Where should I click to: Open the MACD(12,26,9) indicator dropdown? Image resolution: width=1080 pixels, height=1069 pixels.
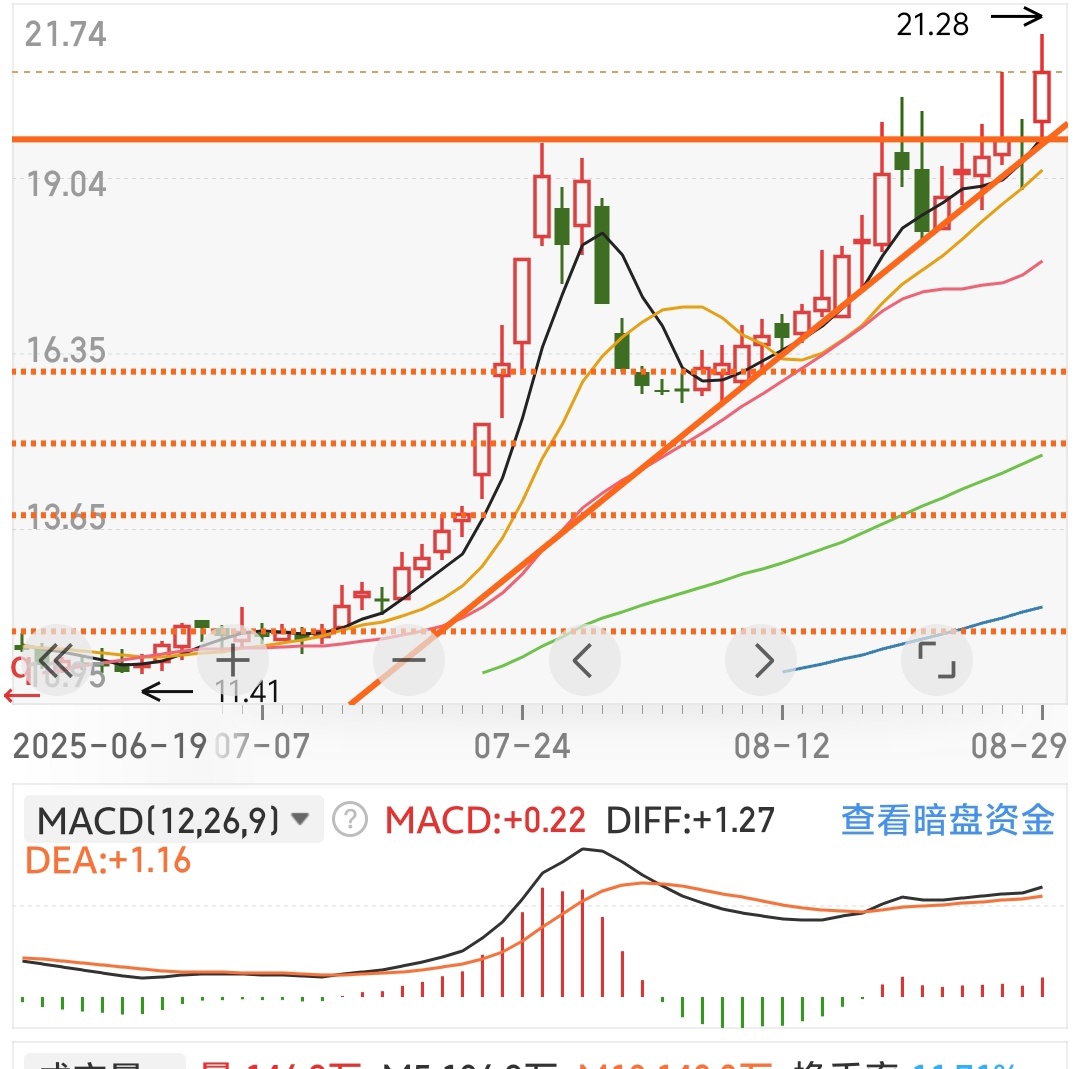coord(174,820)
